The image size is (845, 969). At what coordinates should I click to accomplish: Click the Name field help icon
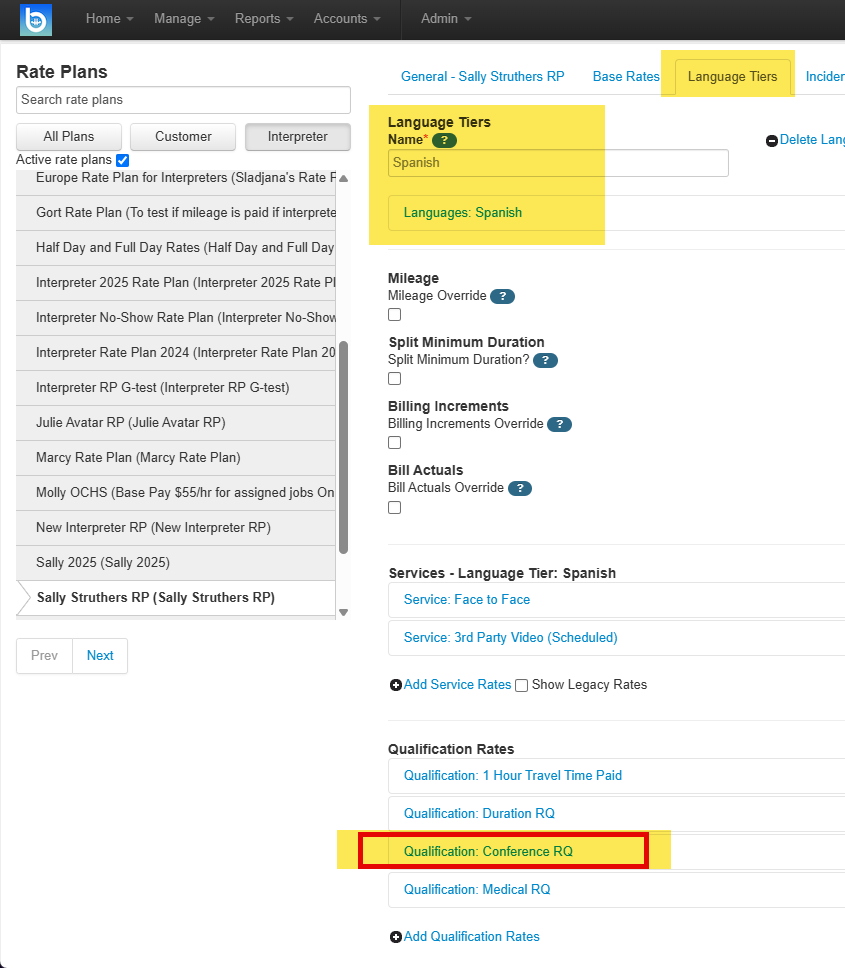pos(444,140)
